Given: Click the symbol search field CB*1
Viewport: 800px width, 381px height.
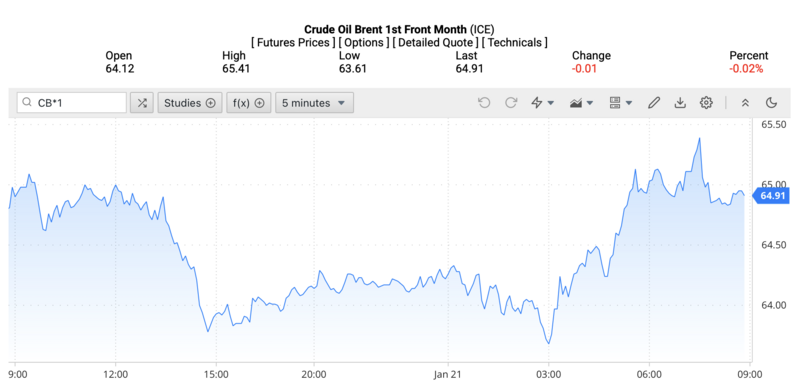Looking at the screenshot, I should [x=71, y=103].
